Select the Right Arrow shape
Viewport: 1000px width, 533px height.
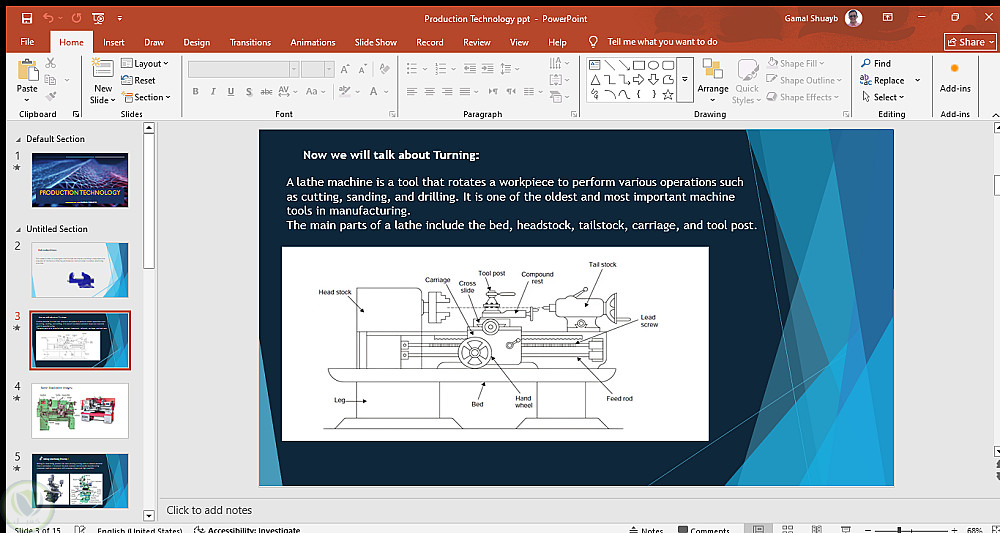pos(639,80)
